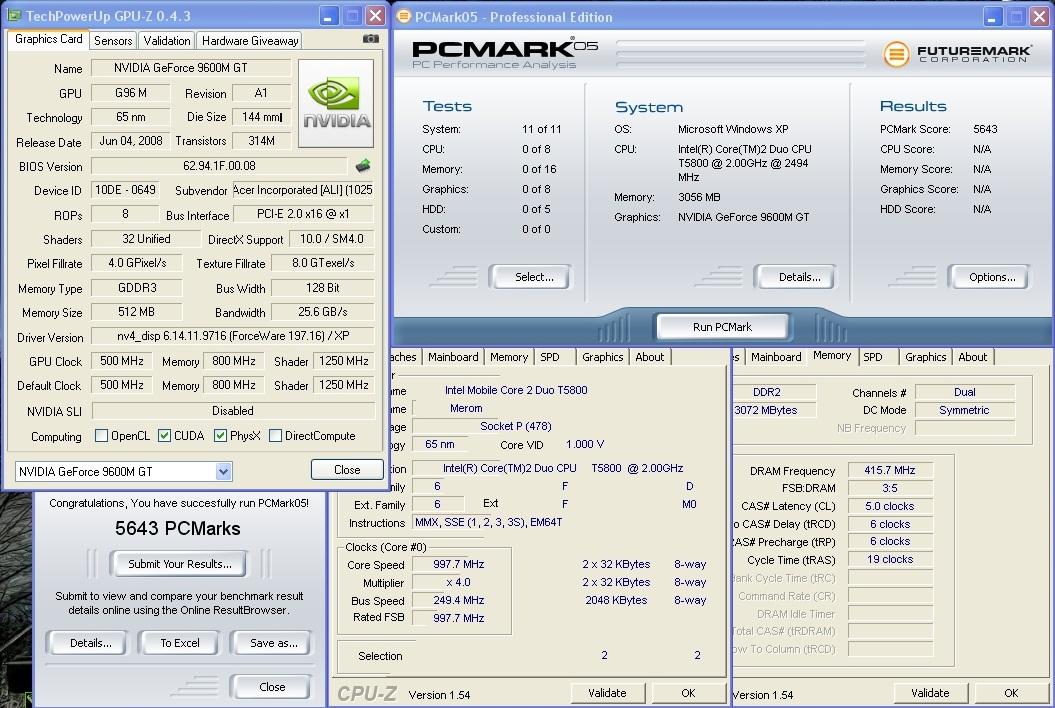The width and height of the screenshot is (1055, 708).
Task: Click the Driver Version field in GPU-Z
Action: coord(233,336)
